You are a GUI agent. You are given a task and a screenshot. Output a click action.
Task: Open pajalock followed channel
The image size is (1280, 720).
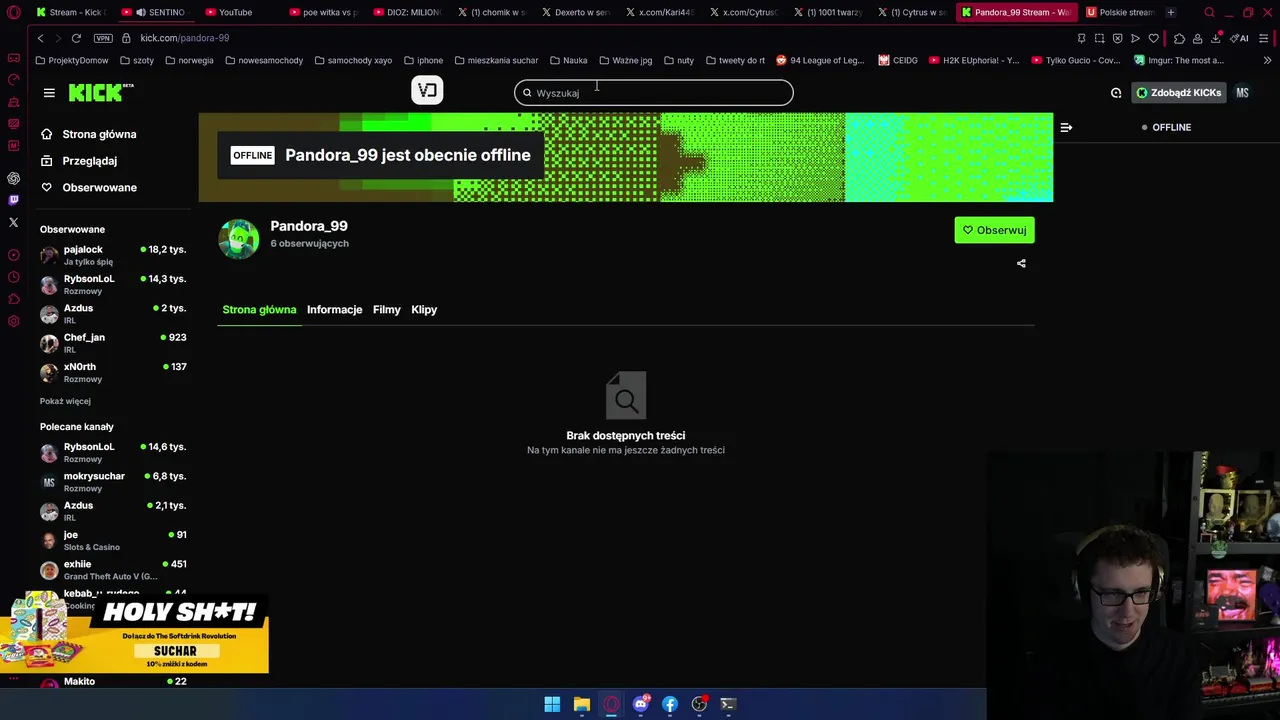[x=113, y=255]
